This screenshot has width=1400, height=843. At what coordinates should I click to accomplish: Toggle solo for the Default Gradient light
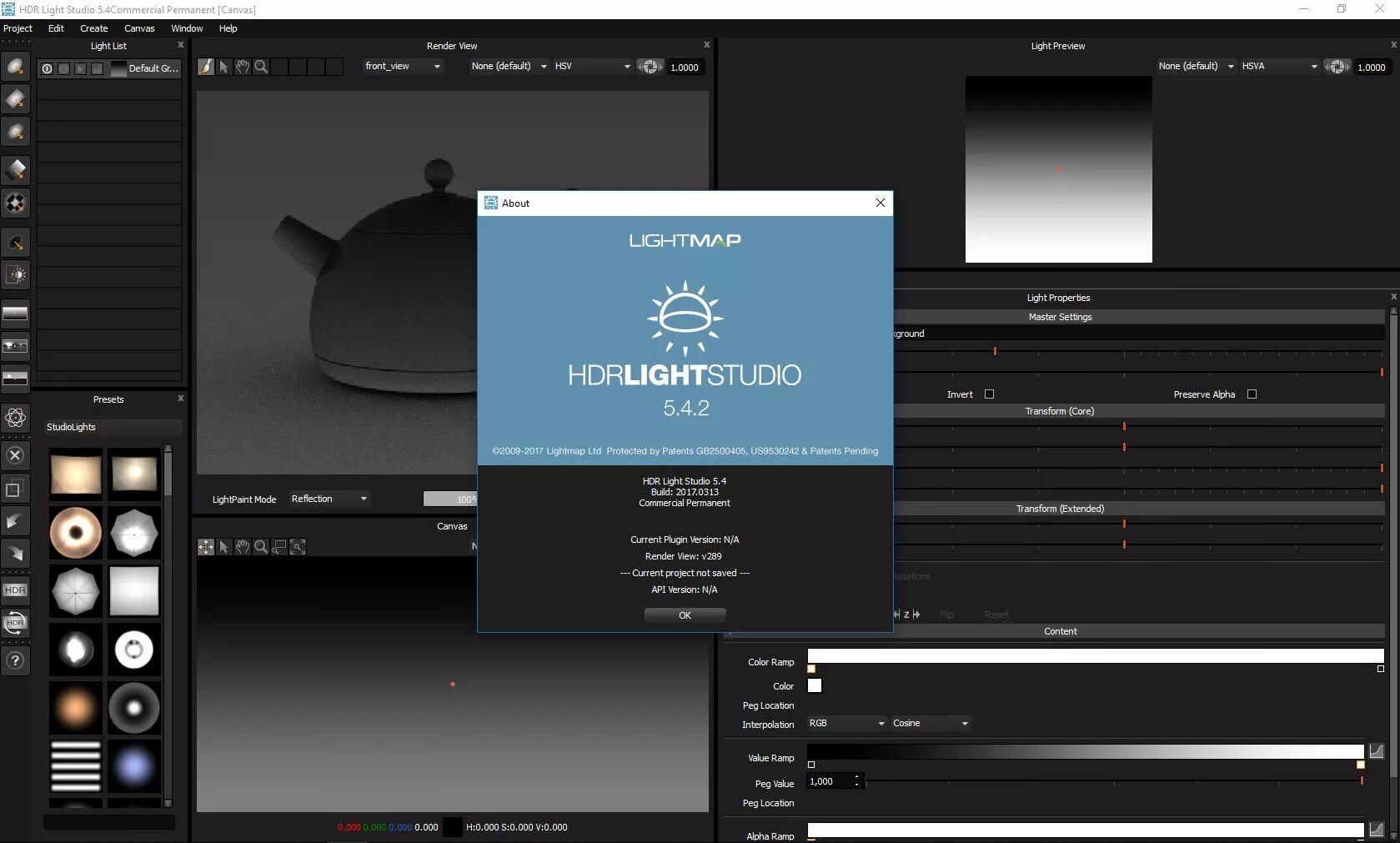63,68
